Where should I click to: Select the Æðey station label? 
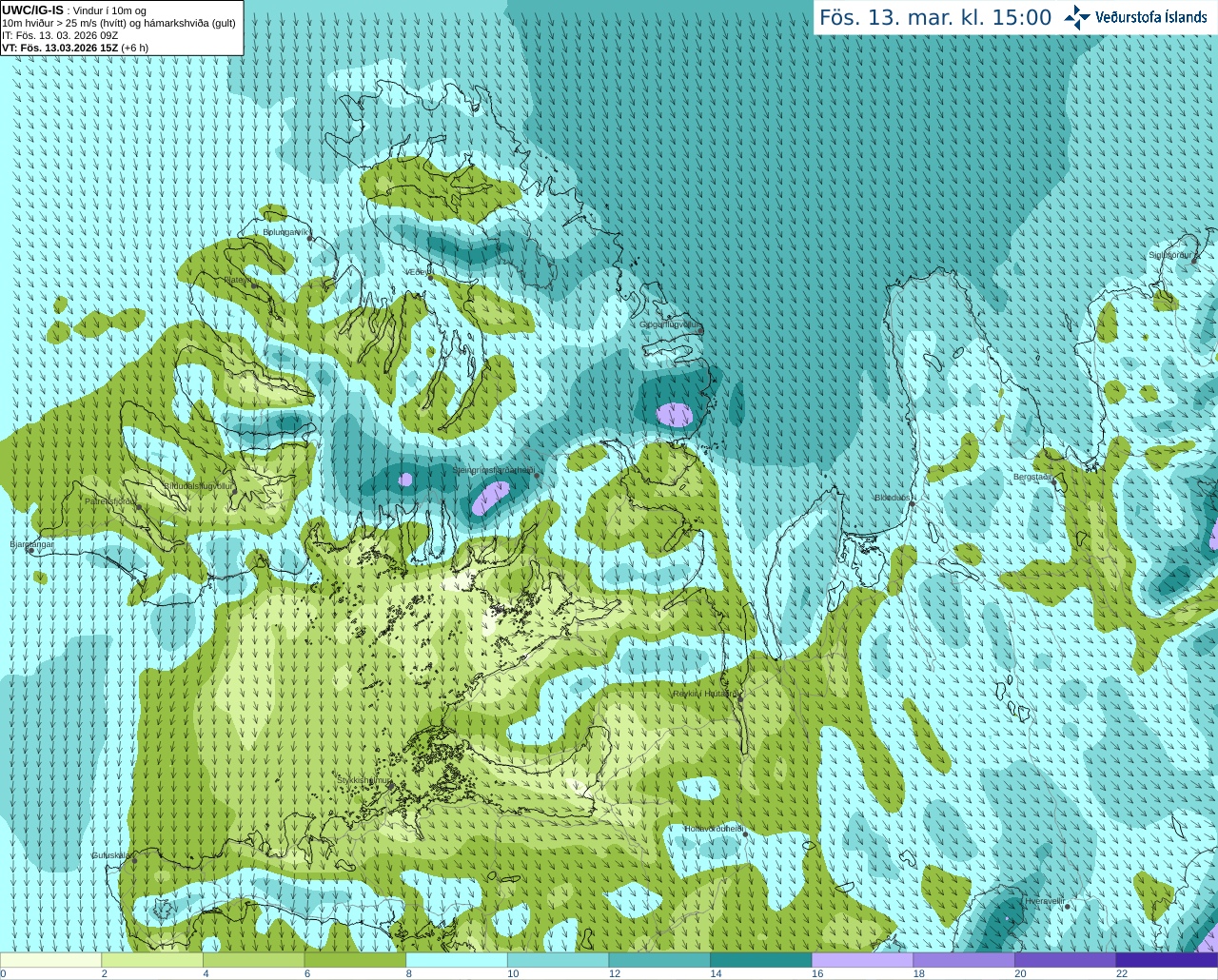417,272
